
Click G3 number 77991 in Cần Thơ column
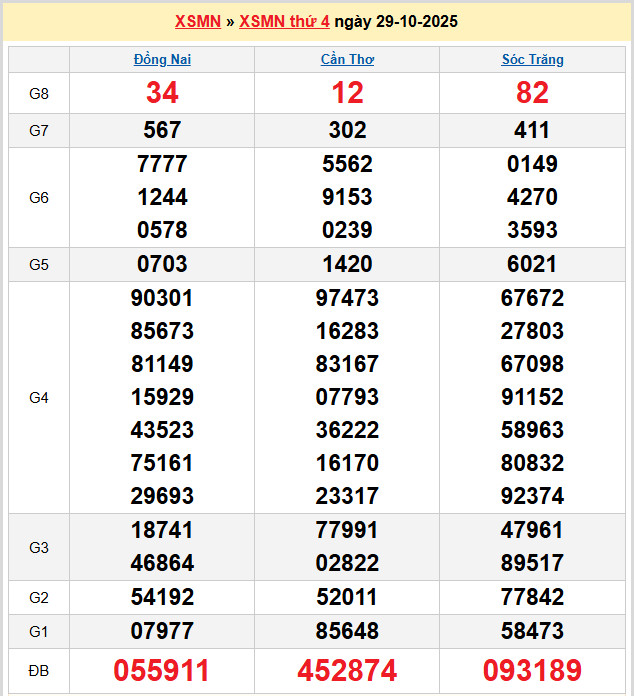[347, 530]
